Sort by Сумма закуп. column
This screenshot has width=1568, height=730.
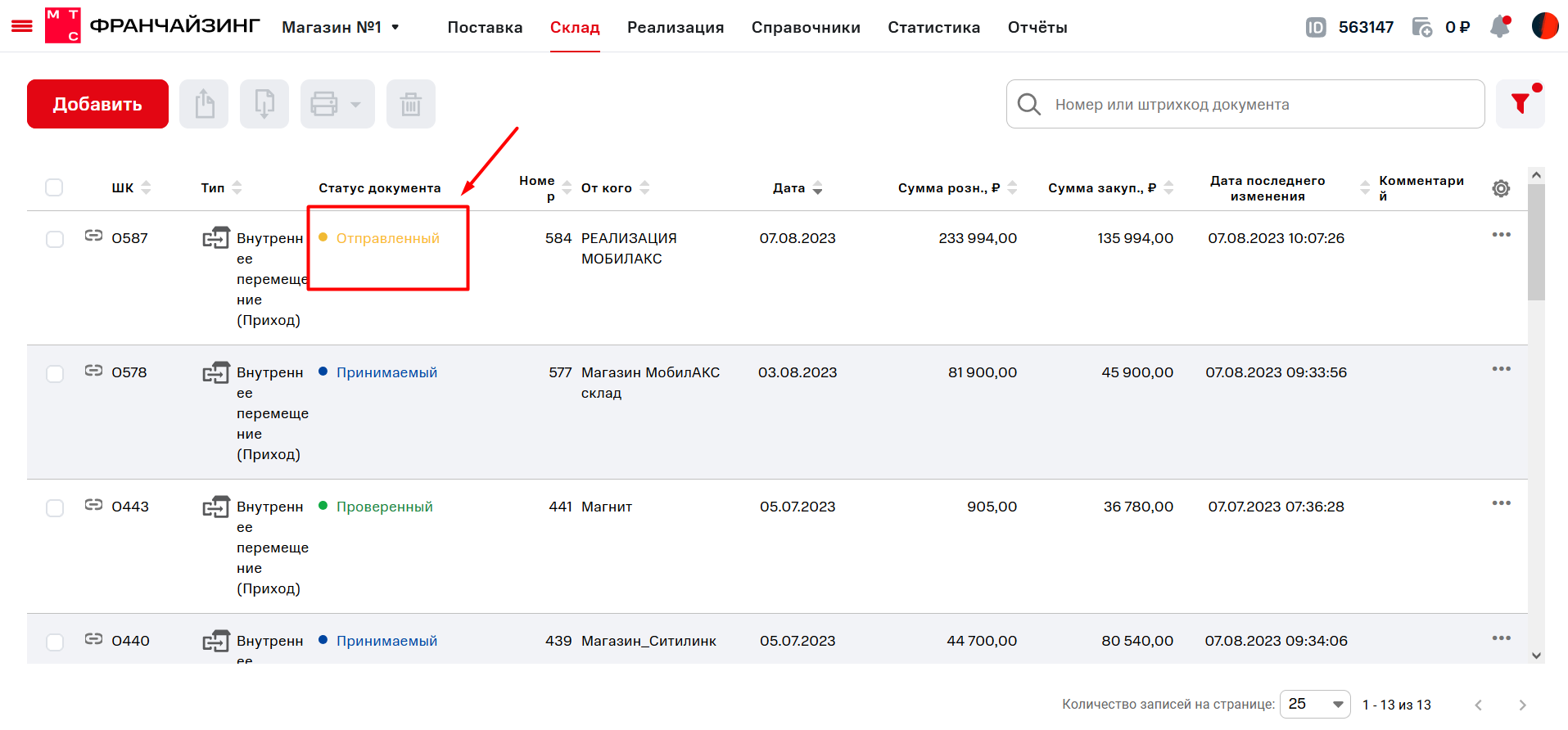tap(1168, 187)
